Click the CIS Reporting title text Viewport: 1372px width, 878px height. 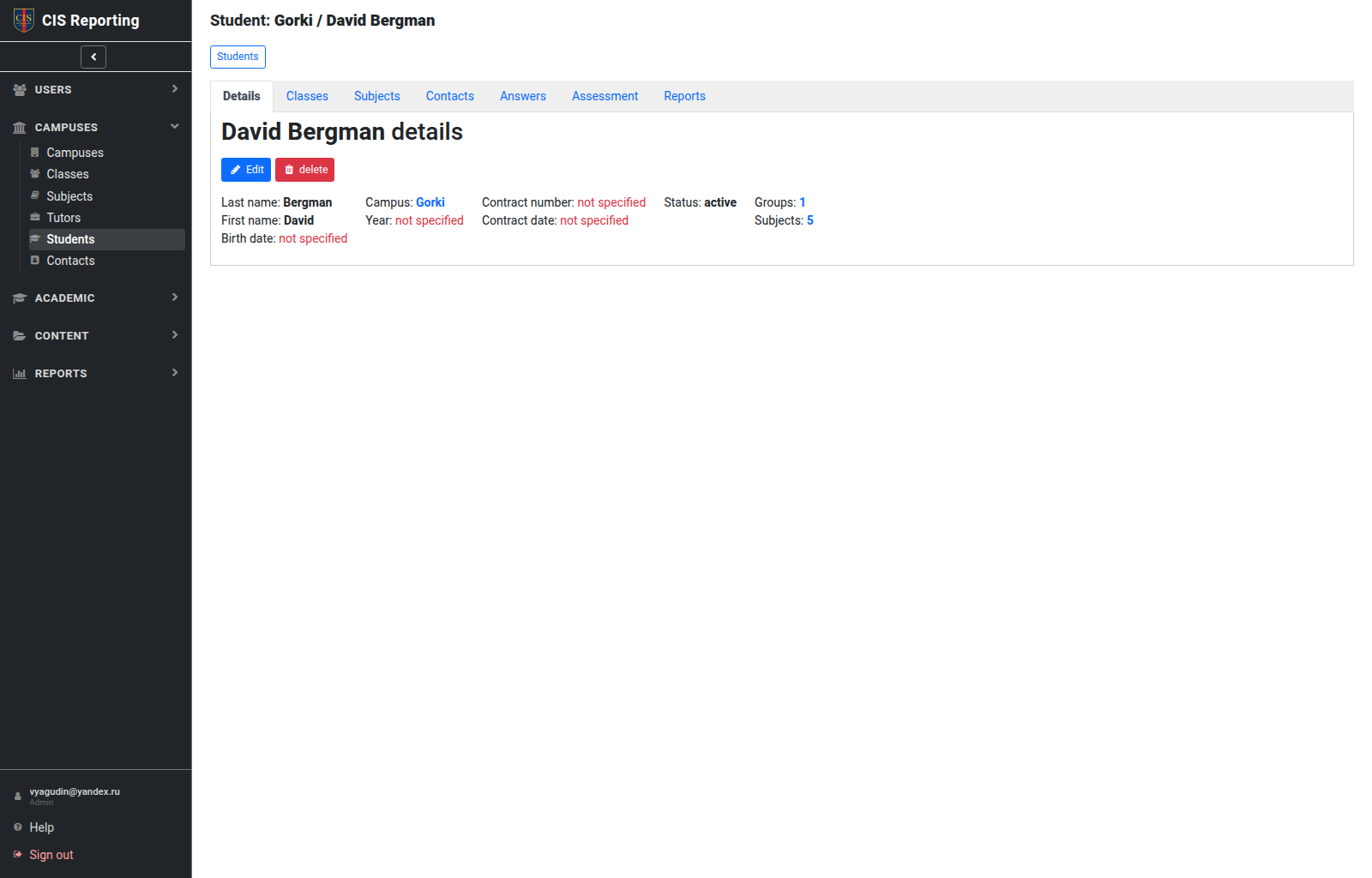[91, 21]
